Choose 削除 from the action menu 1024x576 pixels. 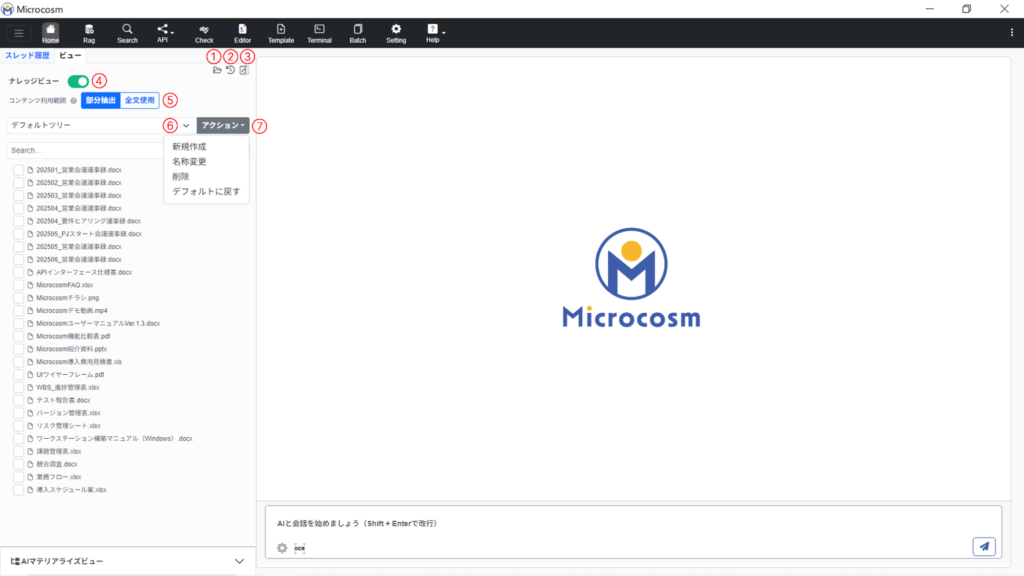pos(181,177)
